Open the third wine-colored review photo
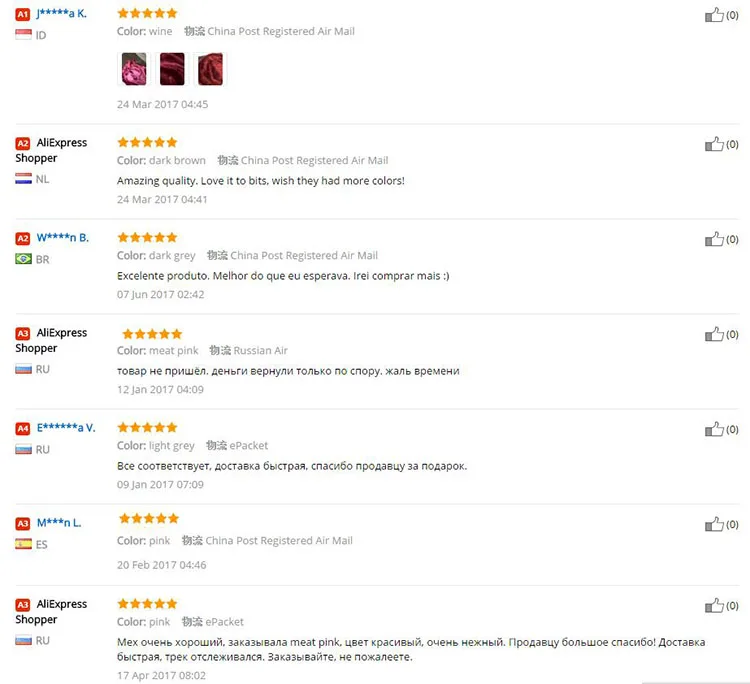 coord(210,69)
